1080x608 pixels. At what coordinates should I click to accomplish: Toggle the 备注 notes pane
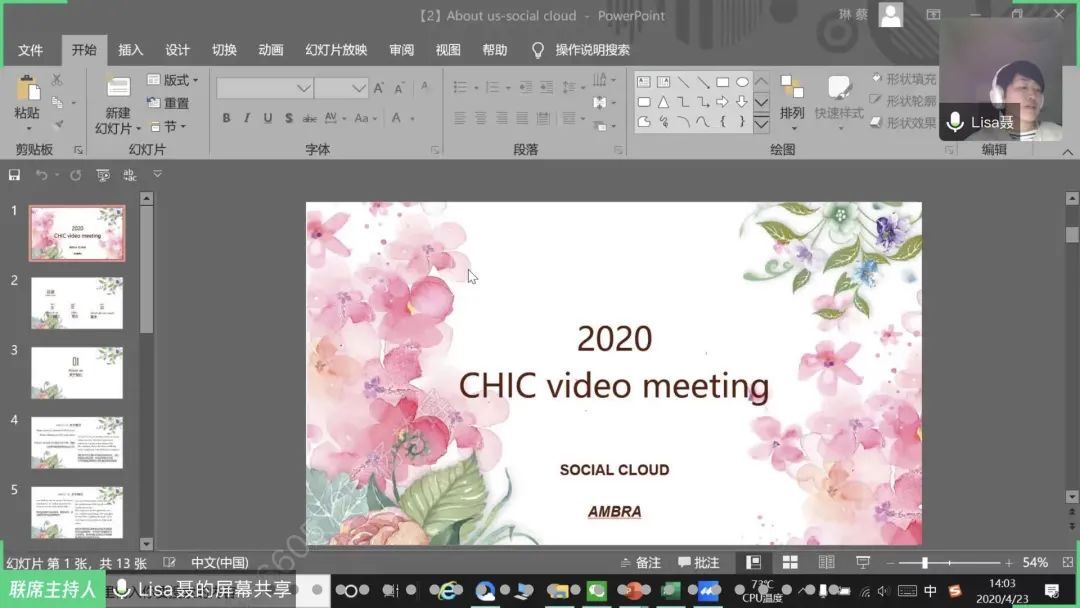pos(641,563)
